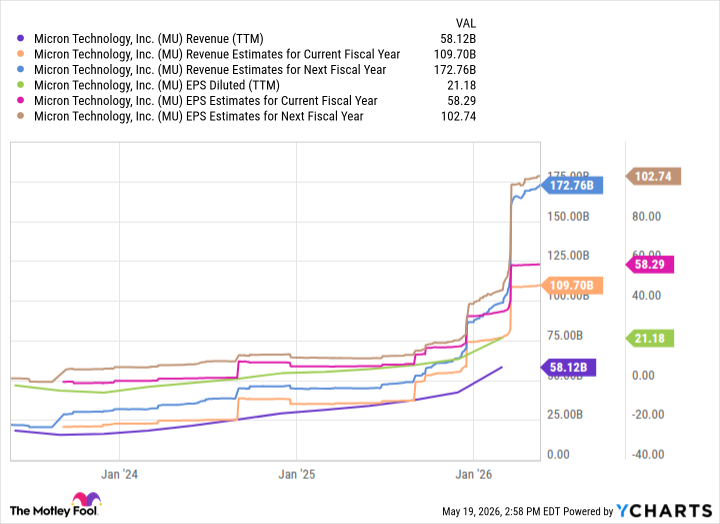The image size is (720, 524).
Task: Click the orange Current Fiscal Year revenue legend dot
Action: [x=20, y=54]
